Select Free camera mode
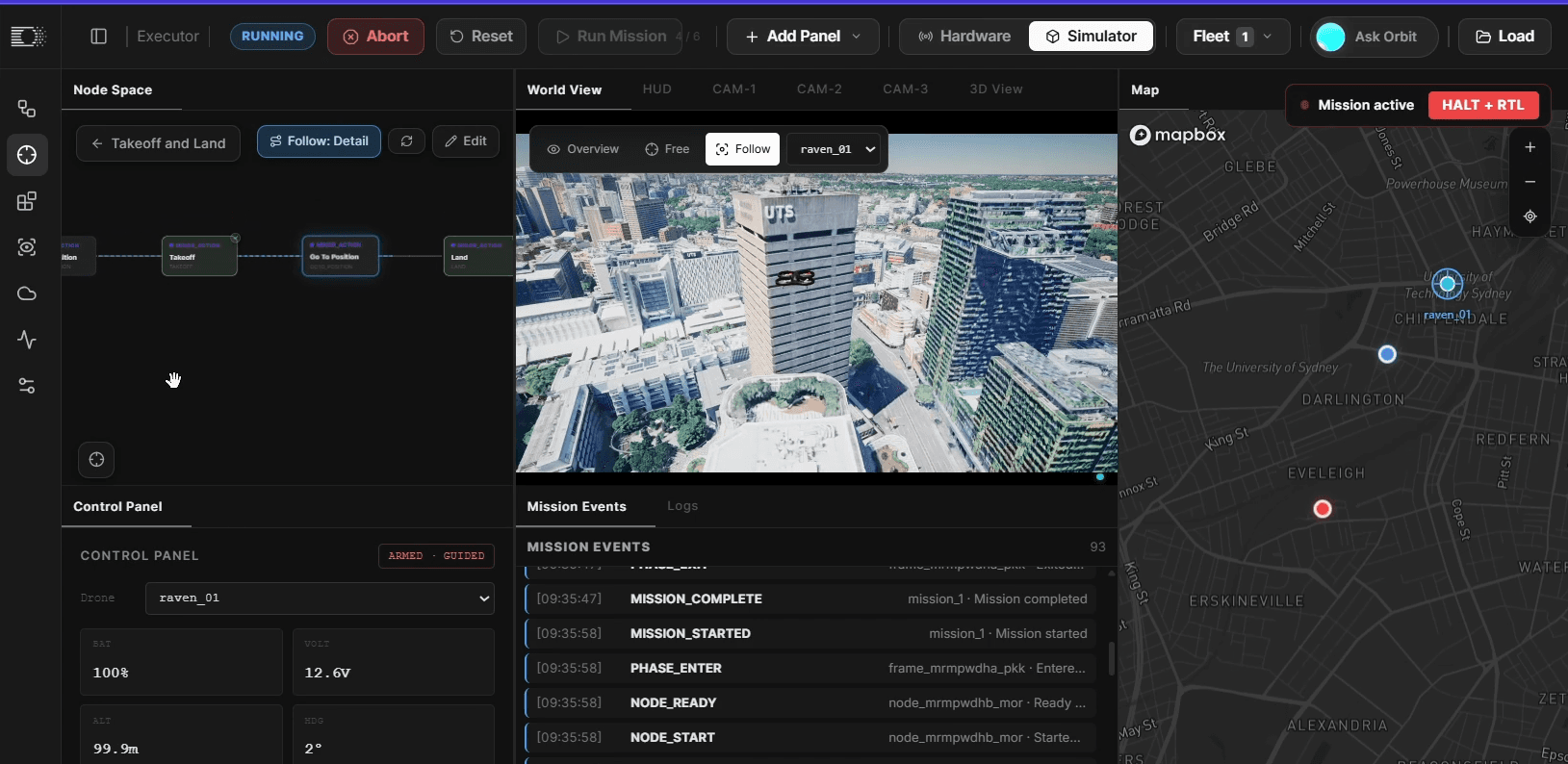This screenshot has height=764, width=1568. pyautogui.click(x=667, y=149)
